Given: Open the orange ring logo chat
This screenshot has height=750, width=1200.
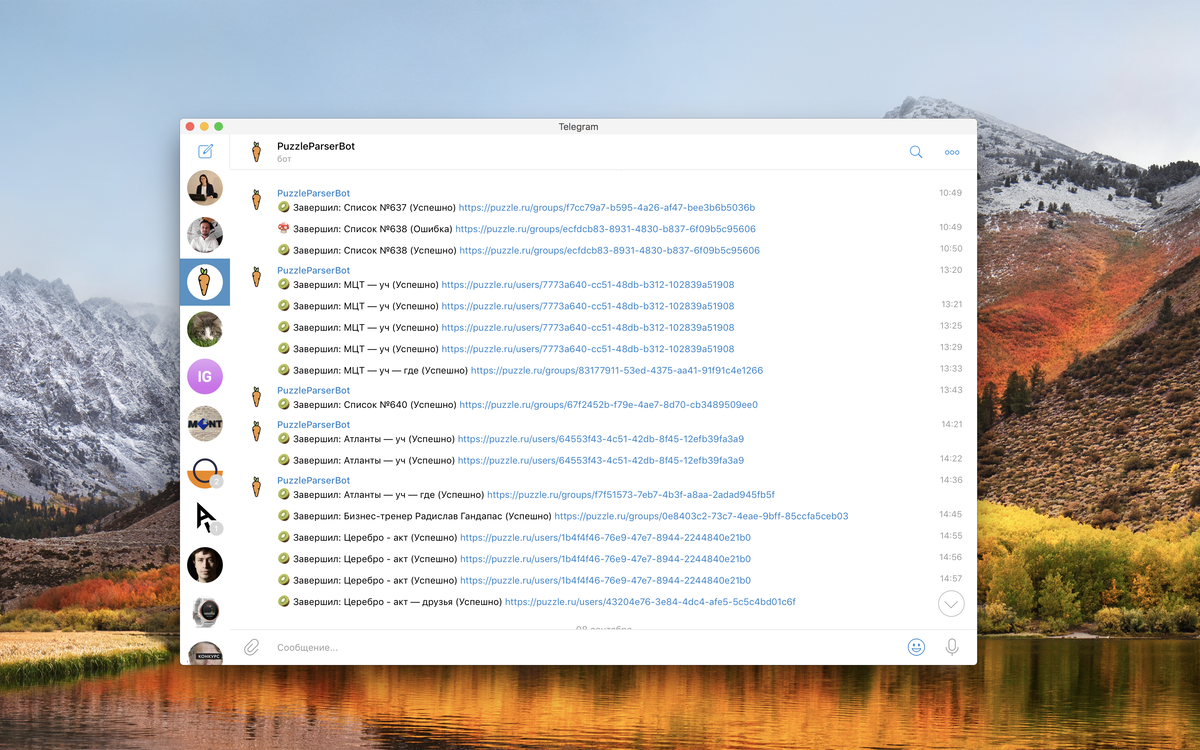Looking at the screenshot, I should (205, 471).
